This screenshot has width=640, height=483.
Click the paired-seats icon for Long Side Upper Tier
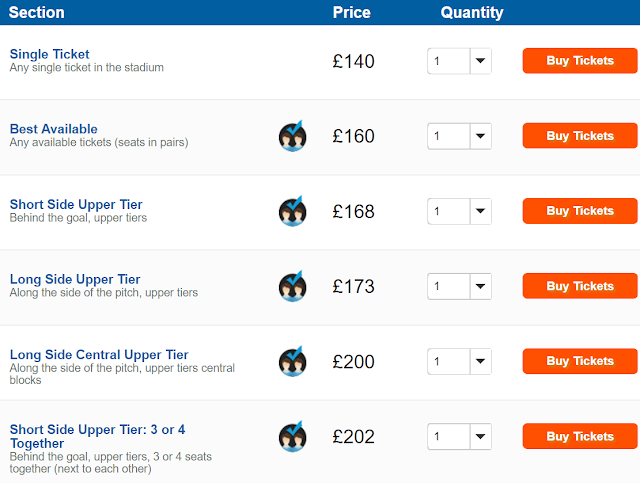coord(292,286)
